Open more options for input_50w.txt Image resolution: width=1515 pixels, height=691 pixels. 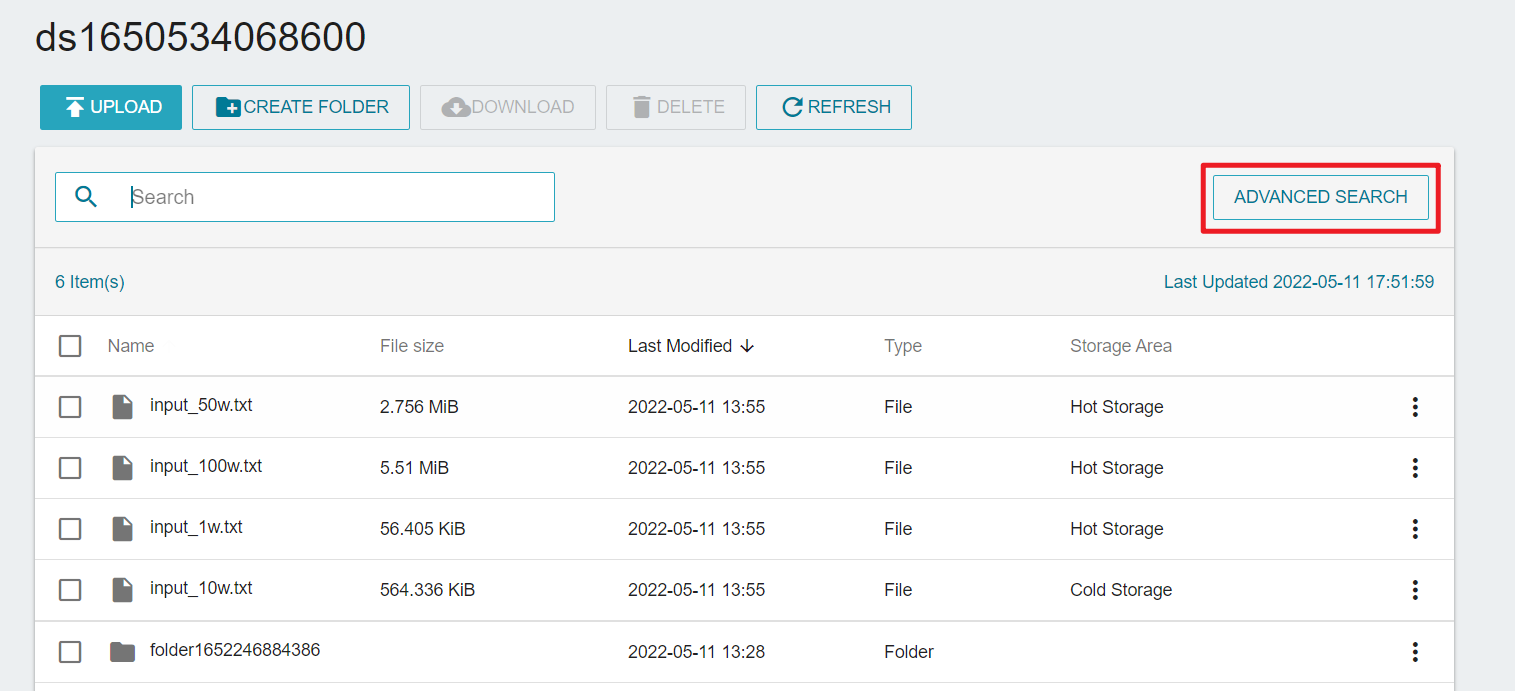[1414, 407]
